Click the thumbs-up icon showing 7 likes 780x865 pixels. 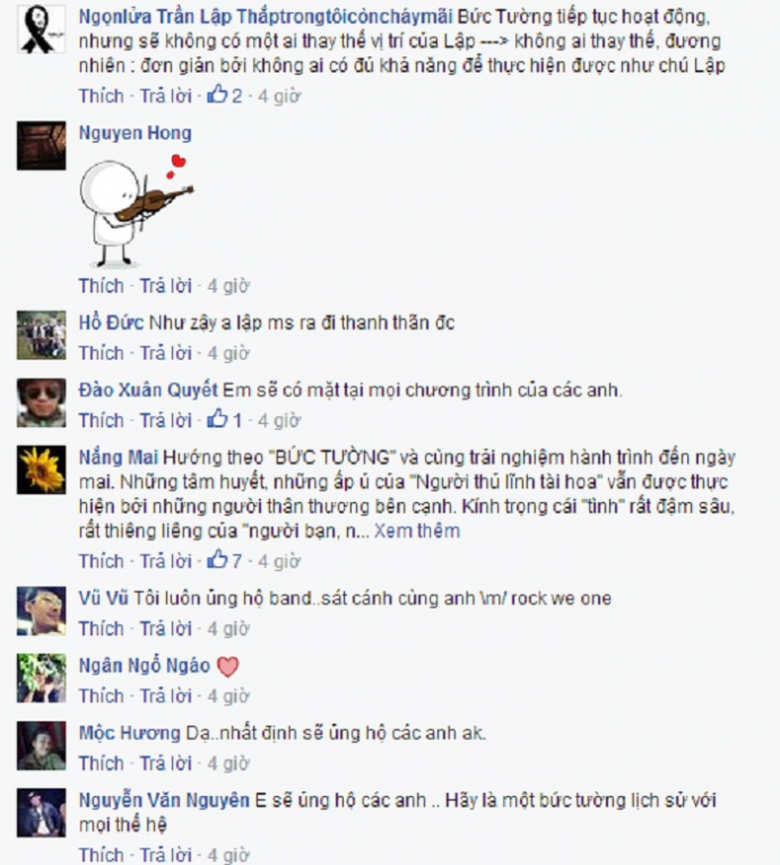coord(217,560)
